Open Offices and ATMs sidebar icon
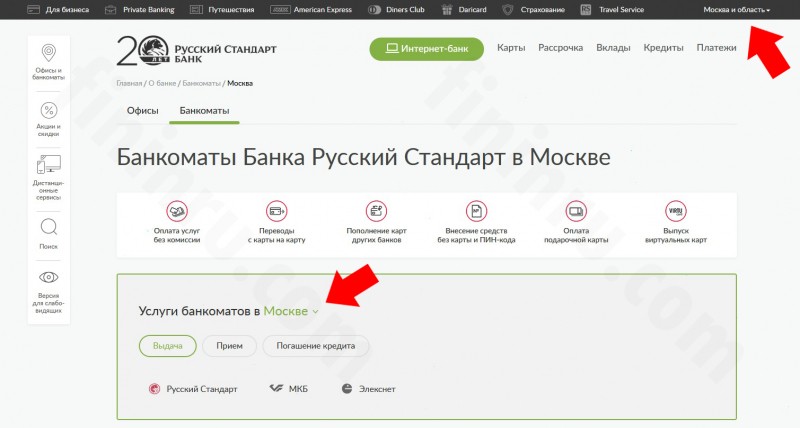The height and width of the screenshot is (428, 800). 48,53
